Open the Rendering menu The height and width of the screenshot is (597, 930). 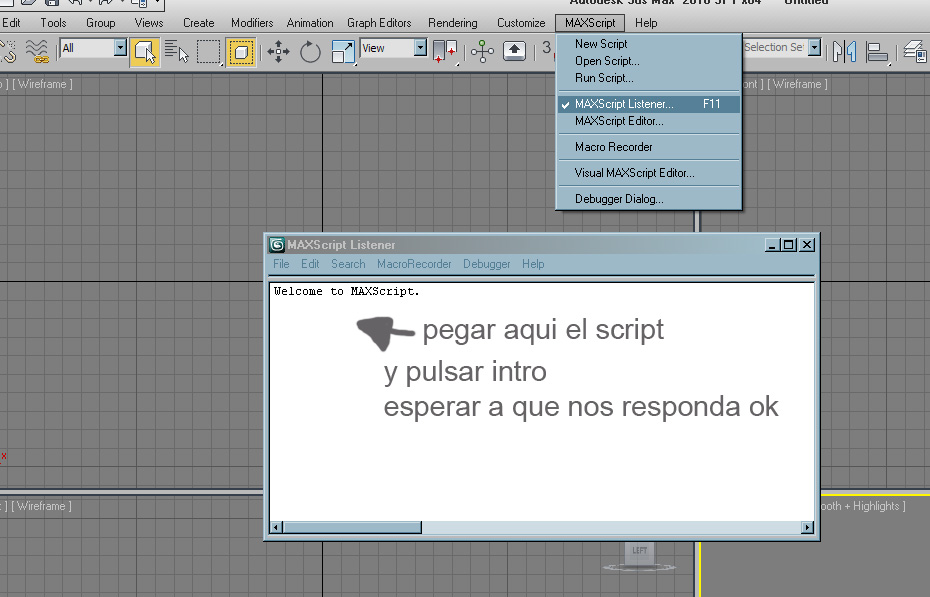point(453,23)
